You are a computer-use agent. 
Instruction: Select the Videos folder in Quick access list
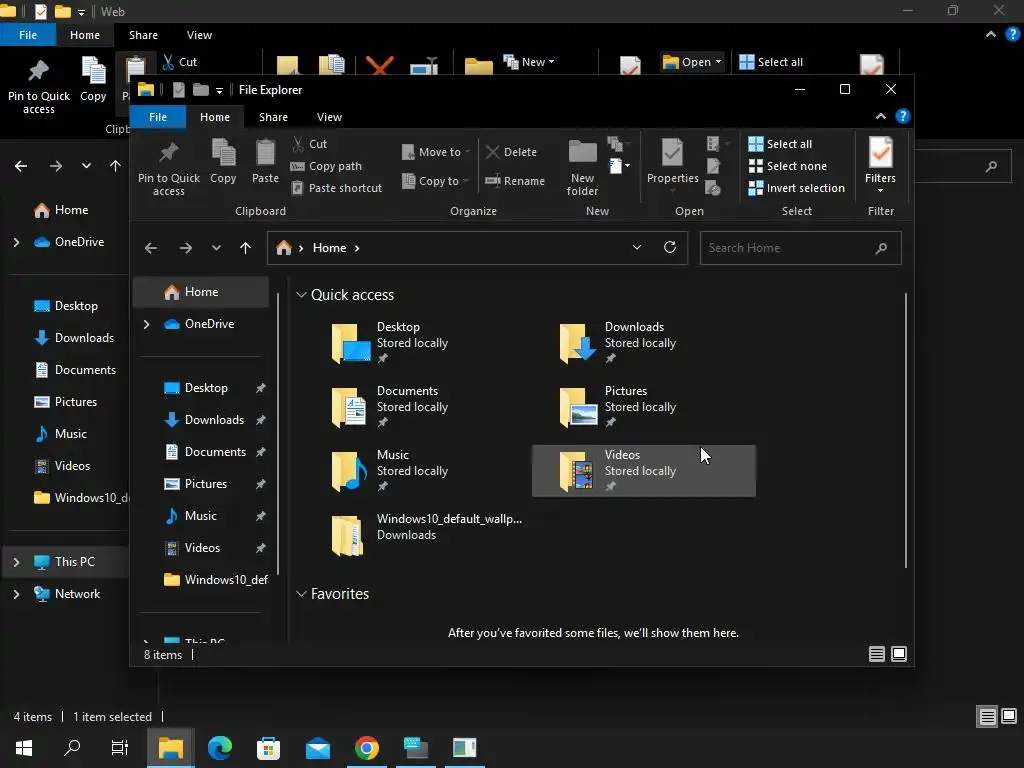643,471
